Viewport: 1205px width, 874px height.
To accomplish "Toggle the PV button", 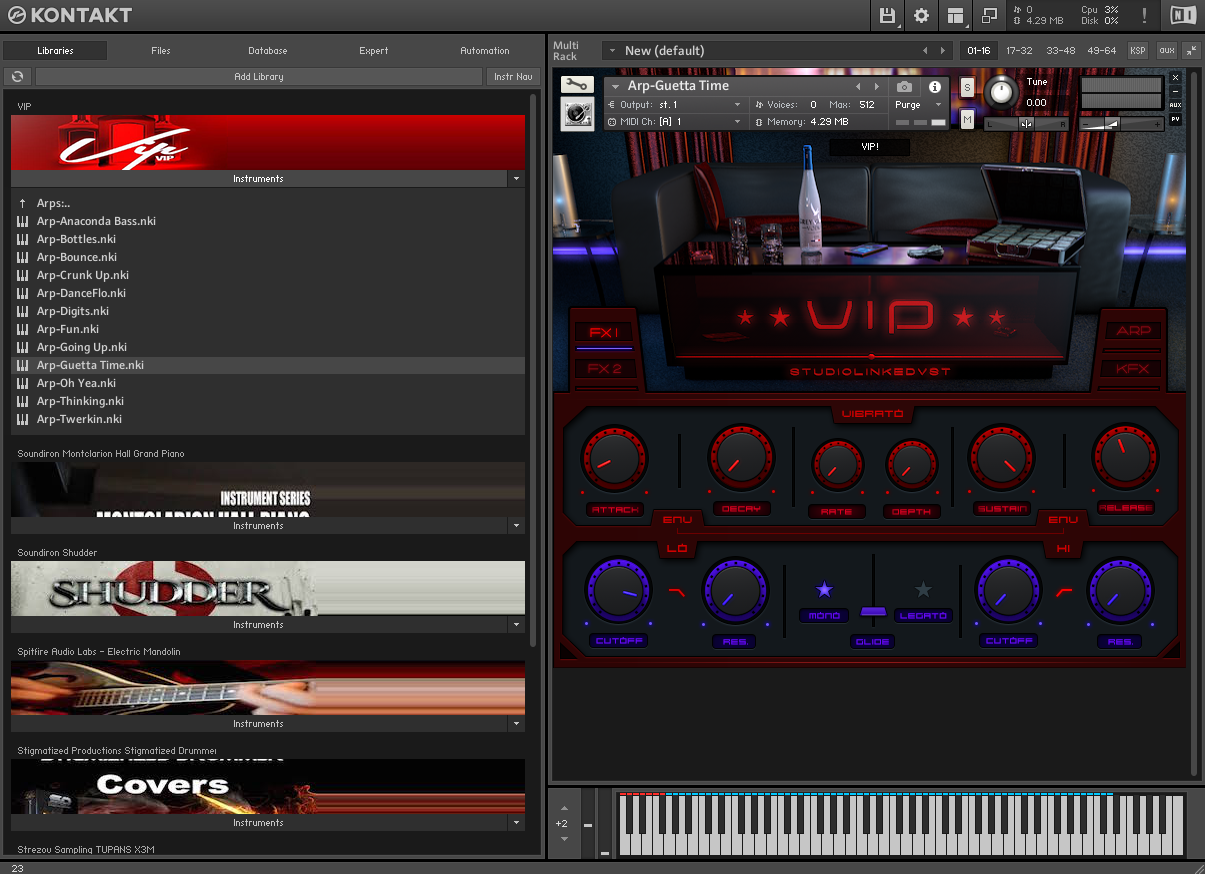I will [1175, 119].
